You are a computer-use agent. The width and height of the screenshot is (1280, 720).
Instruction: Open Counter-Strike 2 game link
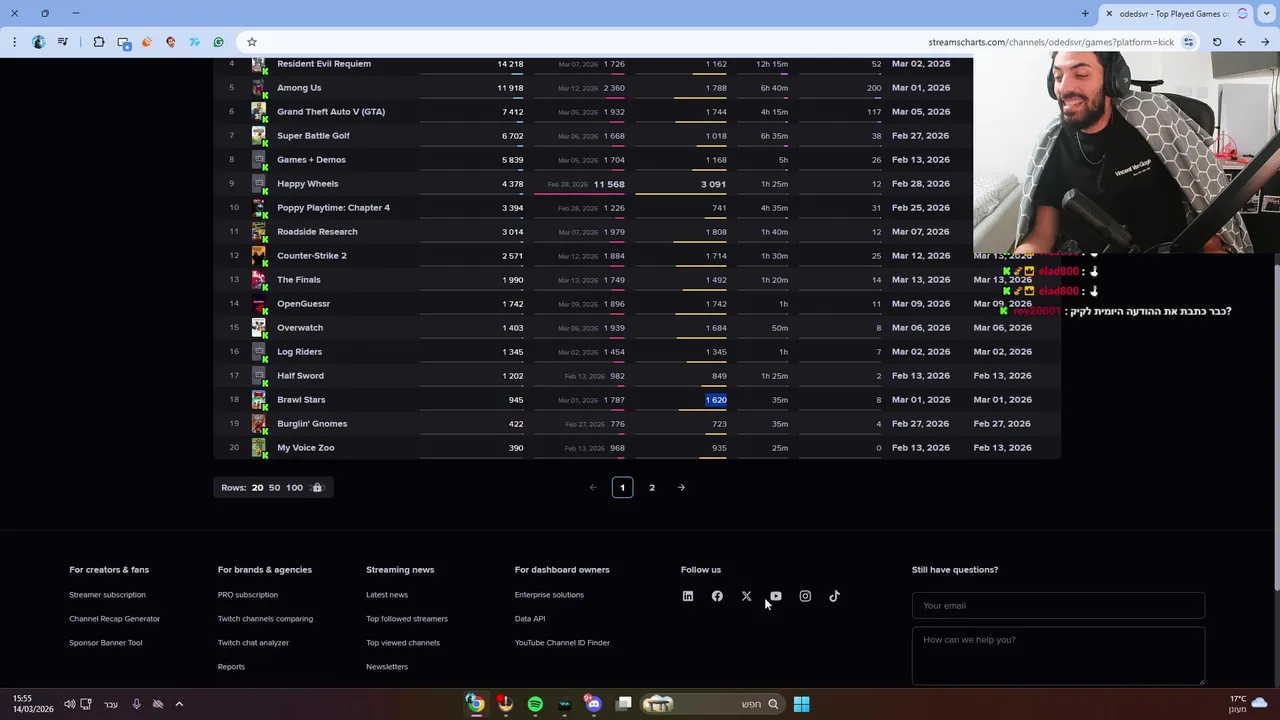(x=312, y=256)
